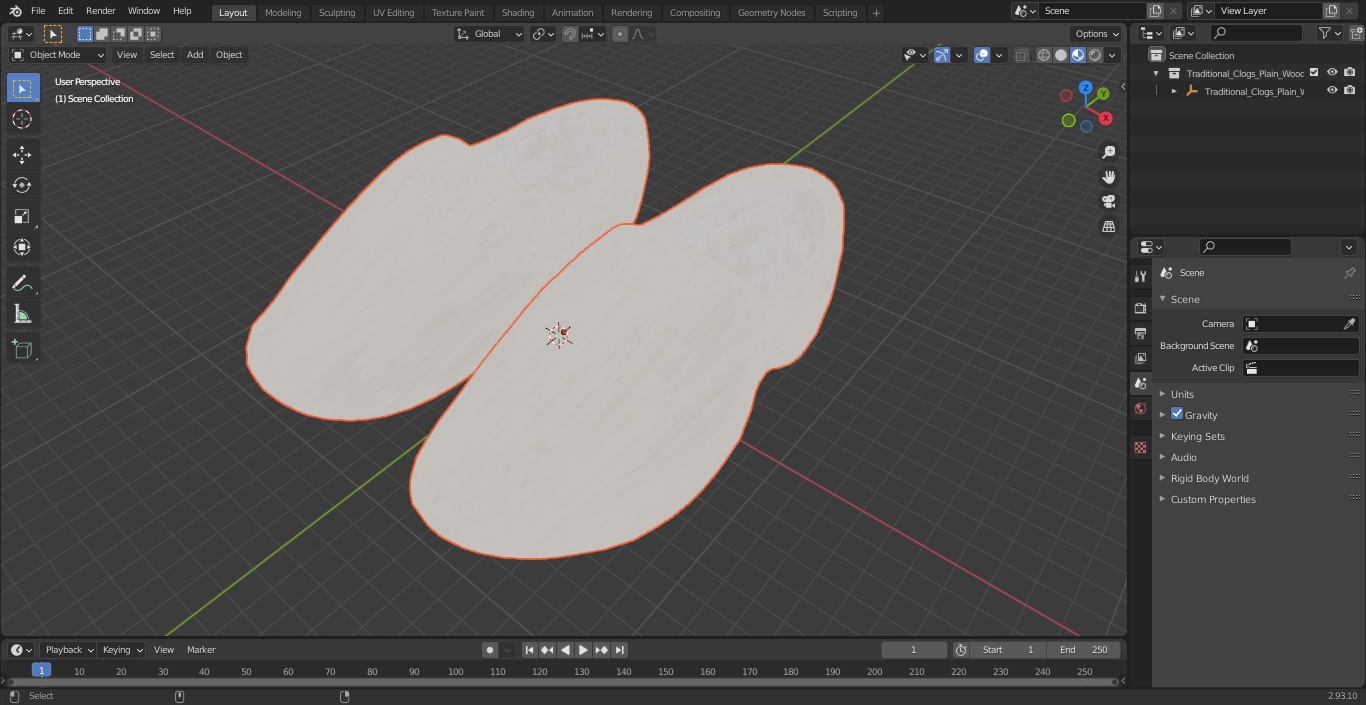This screenshot has width=1366, height=705.
Task: Hide Traditional_Clogs_Plain_Wooc collection with eye icon
Action: tap(1332, 72)
